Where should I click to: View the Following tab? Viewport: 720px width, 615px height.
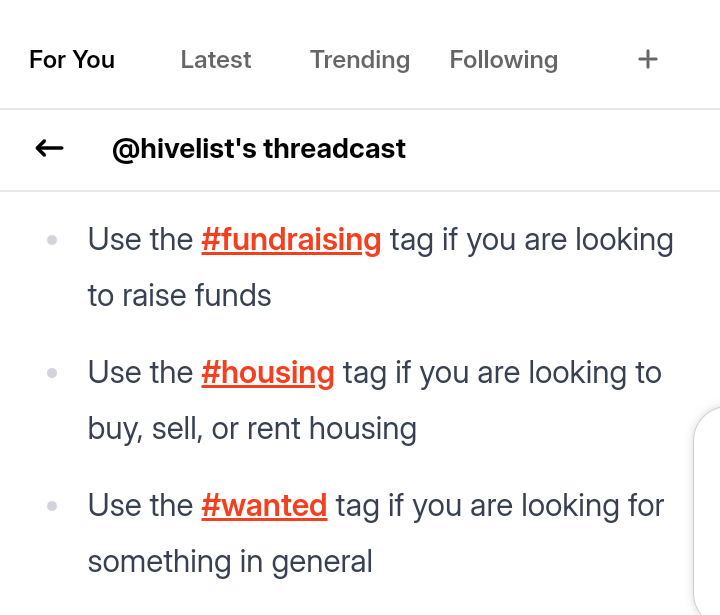pos(504,60)
